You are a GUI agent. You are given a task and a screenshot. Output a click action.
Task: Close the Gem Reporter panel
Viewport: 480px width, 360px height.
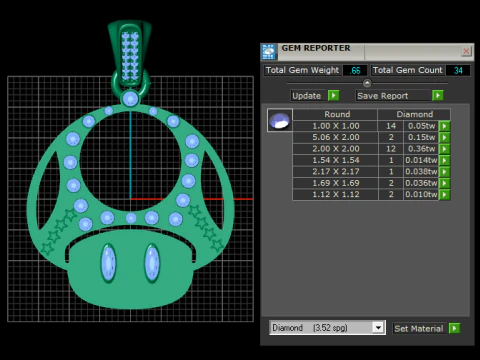click(x=466, y=51)
